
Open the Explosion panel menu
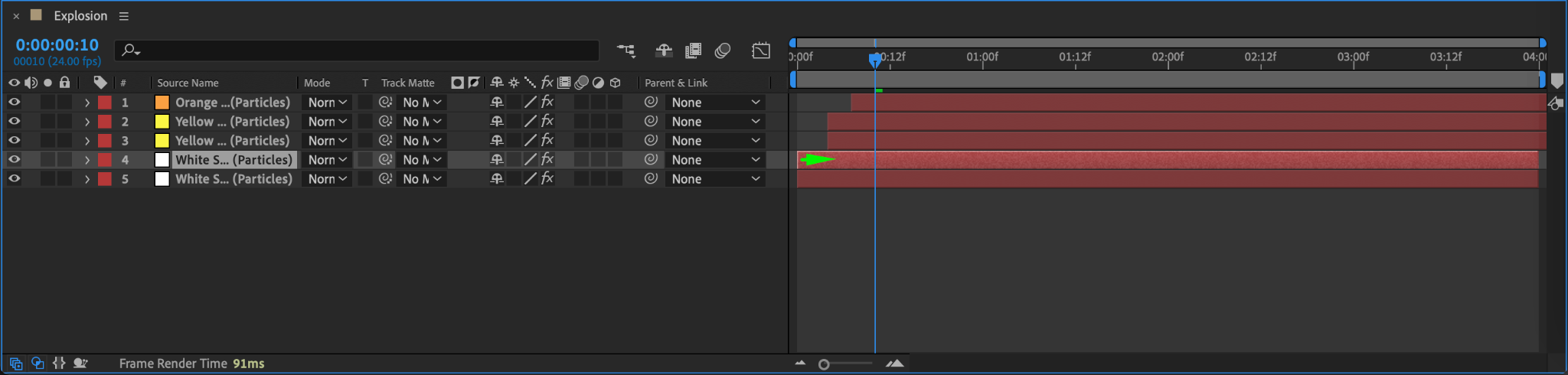[124, 16]
